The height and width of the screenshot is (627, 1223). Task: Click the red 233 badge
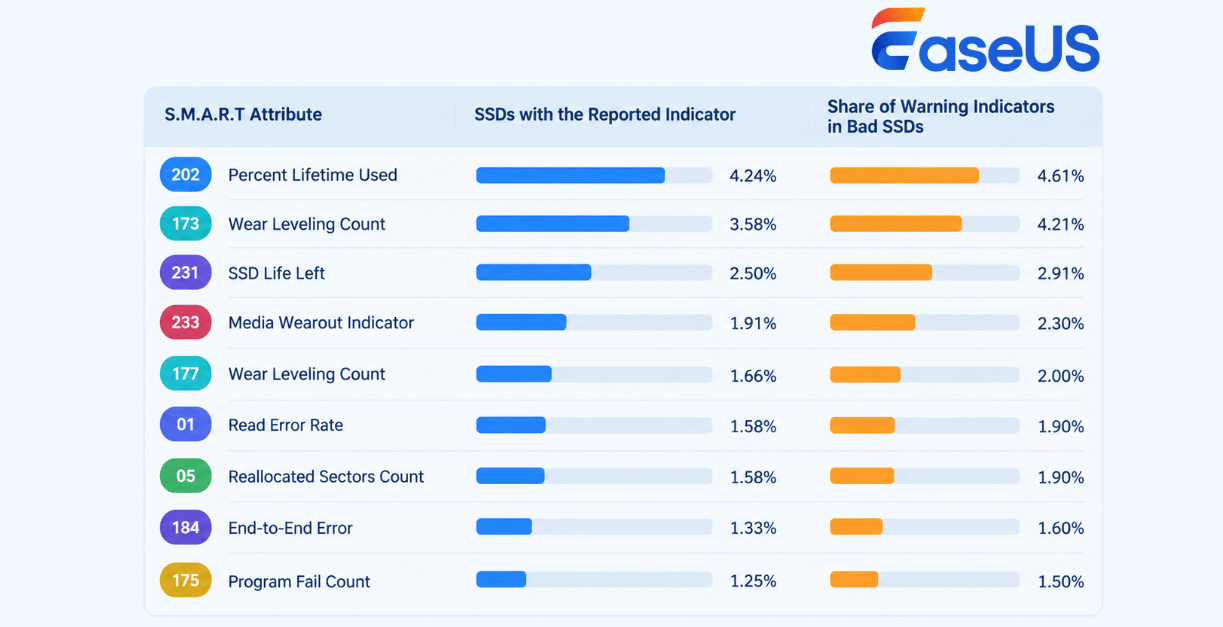coord(186,322)
